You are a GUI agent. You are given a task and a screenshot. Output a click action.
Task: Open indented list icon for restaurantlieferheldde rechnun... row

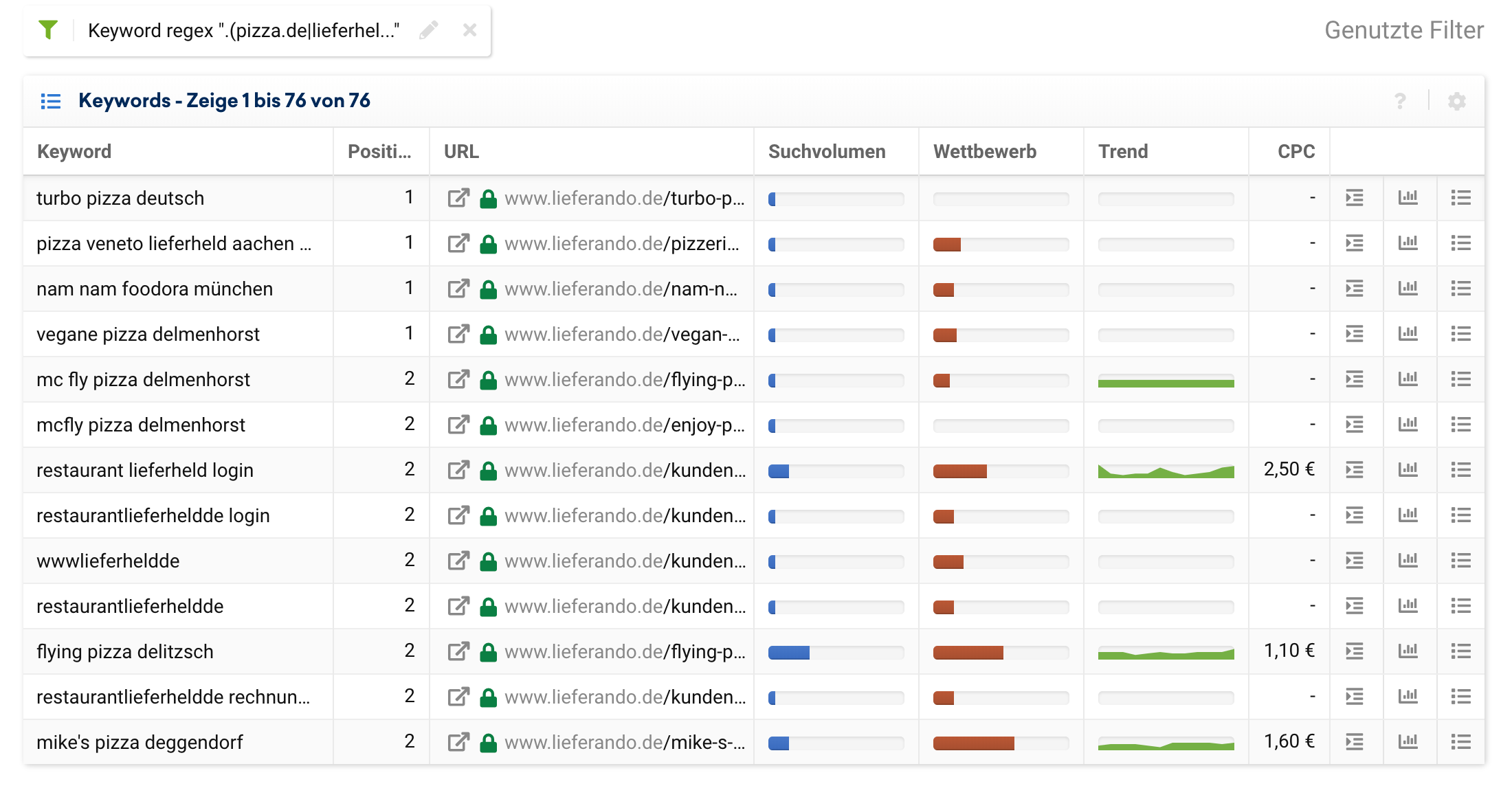pos(1355,697)
